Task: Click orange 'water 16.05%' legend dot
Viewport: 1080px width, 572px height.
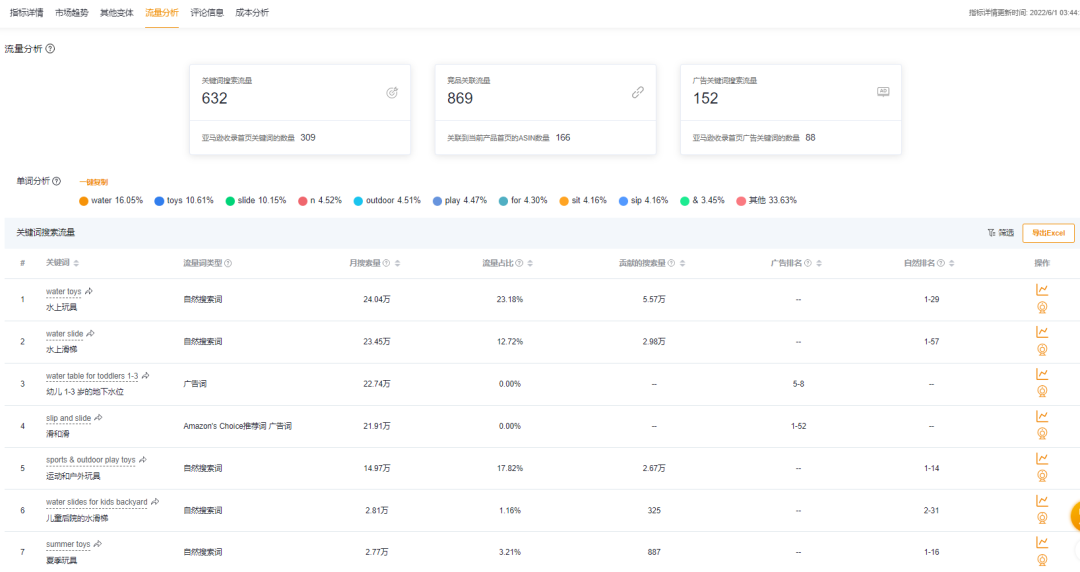Action: (83, 201)
